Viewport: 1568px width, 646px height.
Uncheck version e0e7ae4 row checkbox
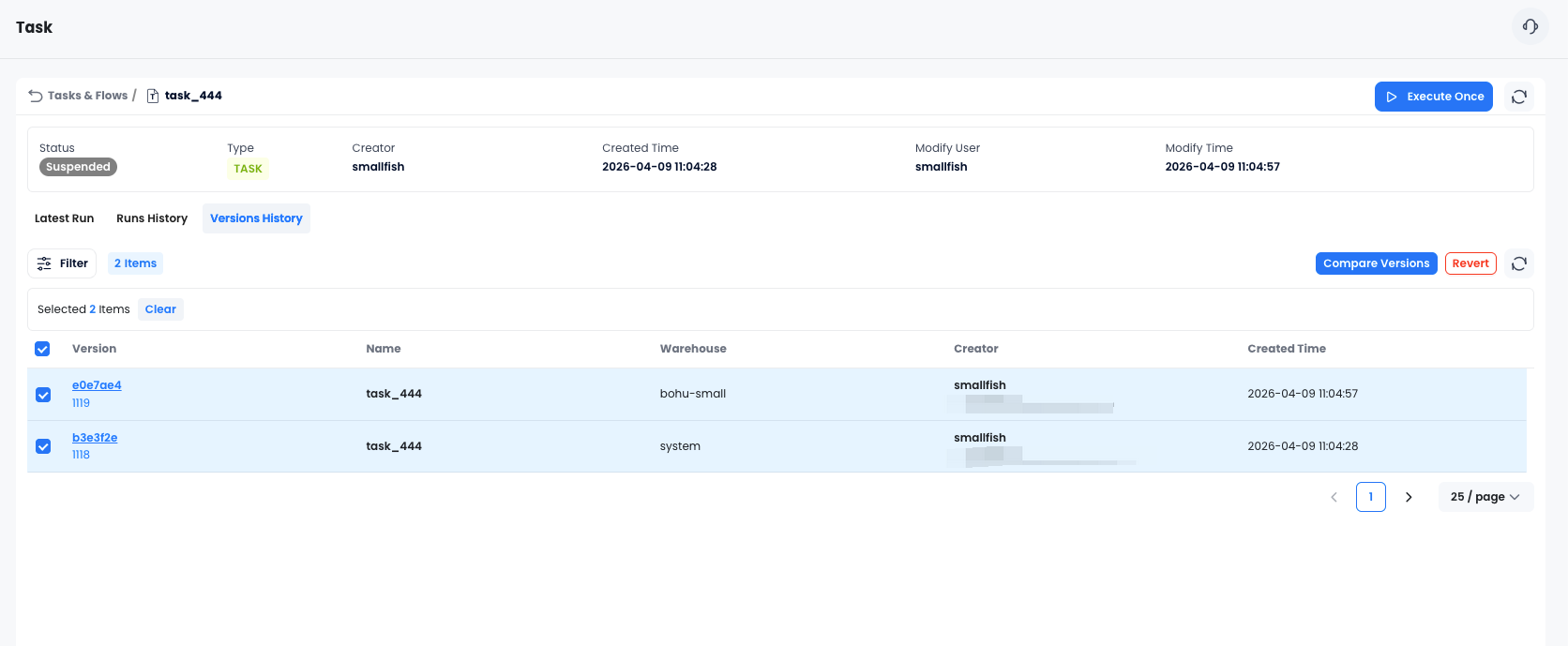(x=43, y=395)
